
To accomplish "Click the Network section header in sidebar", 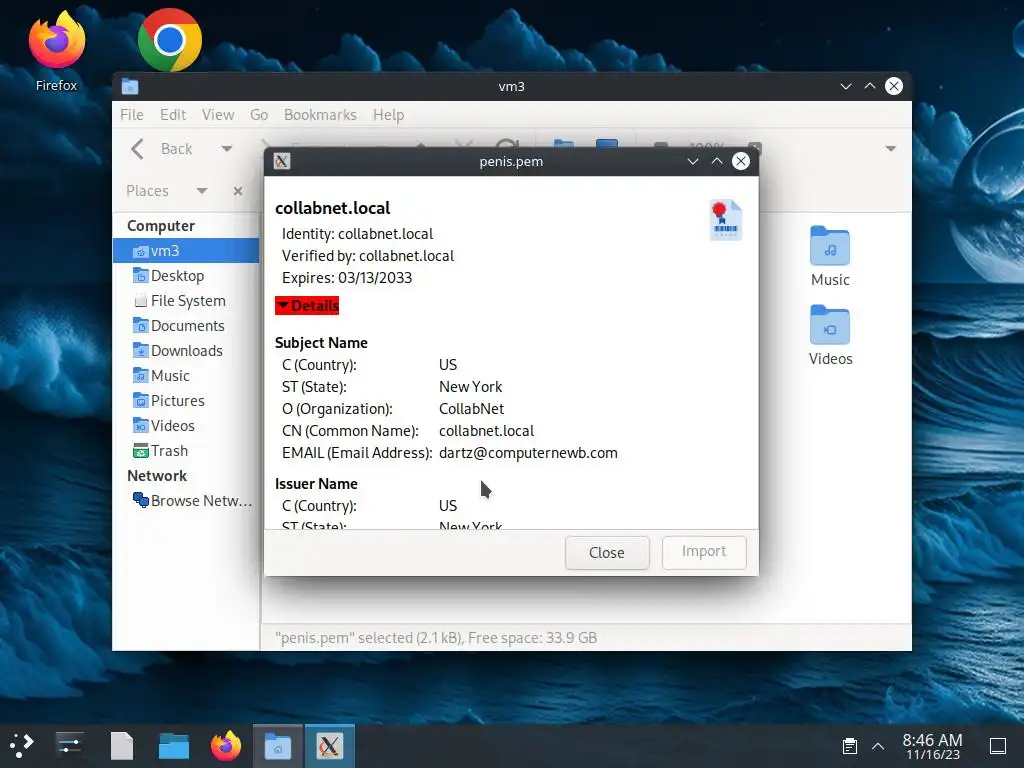I will click(x=157, y=476).
